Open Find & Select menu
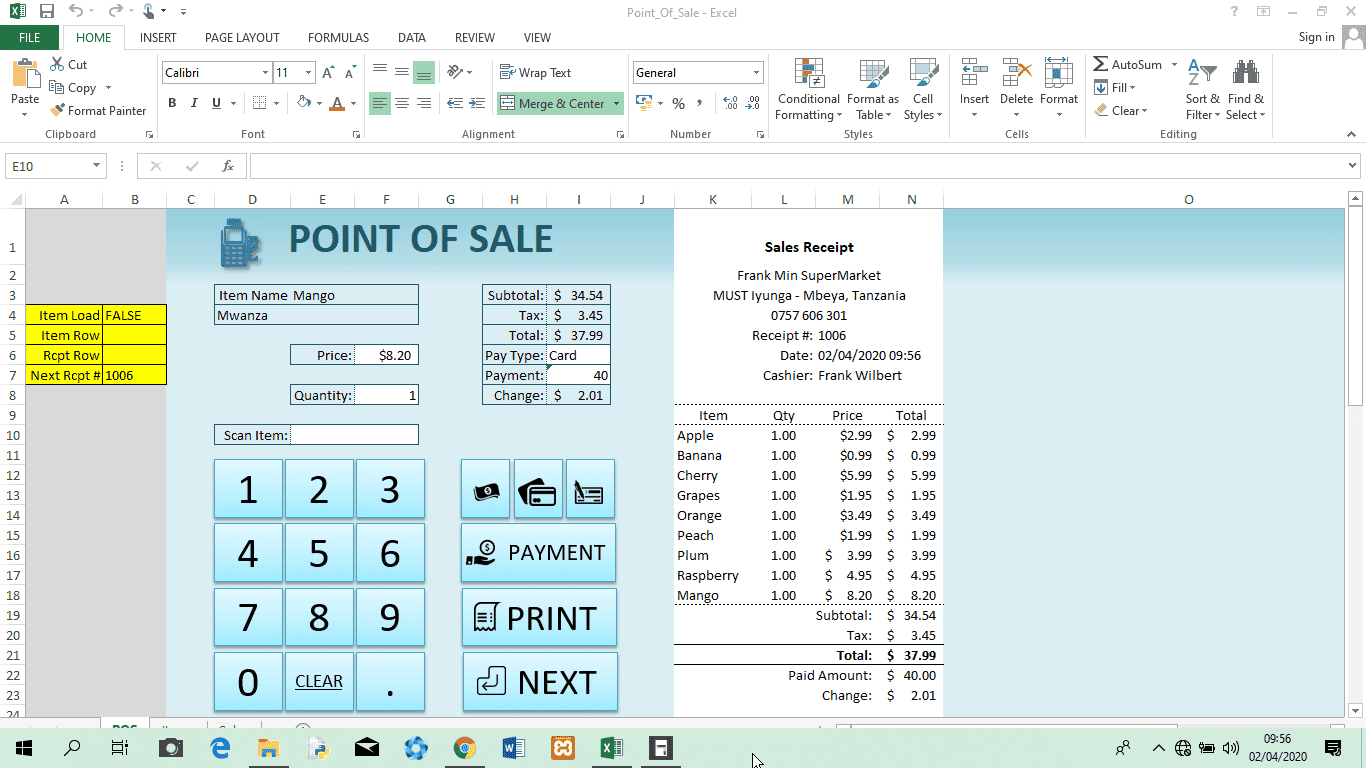1366x768 pixels. point(1246,90)
